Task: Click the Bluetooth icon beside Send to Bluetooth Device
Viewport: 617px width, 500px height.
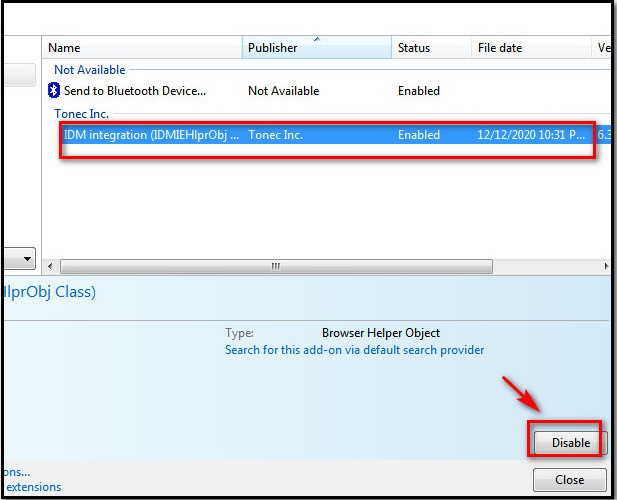Action: [x=54, y=90]
